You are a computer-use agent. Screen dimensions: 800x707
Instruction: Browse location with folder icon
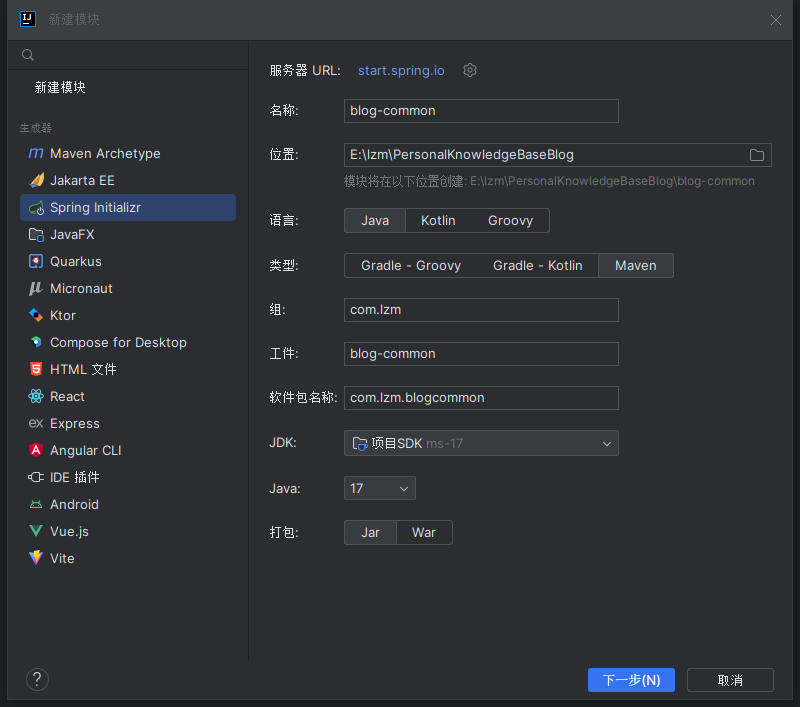[x=757, y=155]
